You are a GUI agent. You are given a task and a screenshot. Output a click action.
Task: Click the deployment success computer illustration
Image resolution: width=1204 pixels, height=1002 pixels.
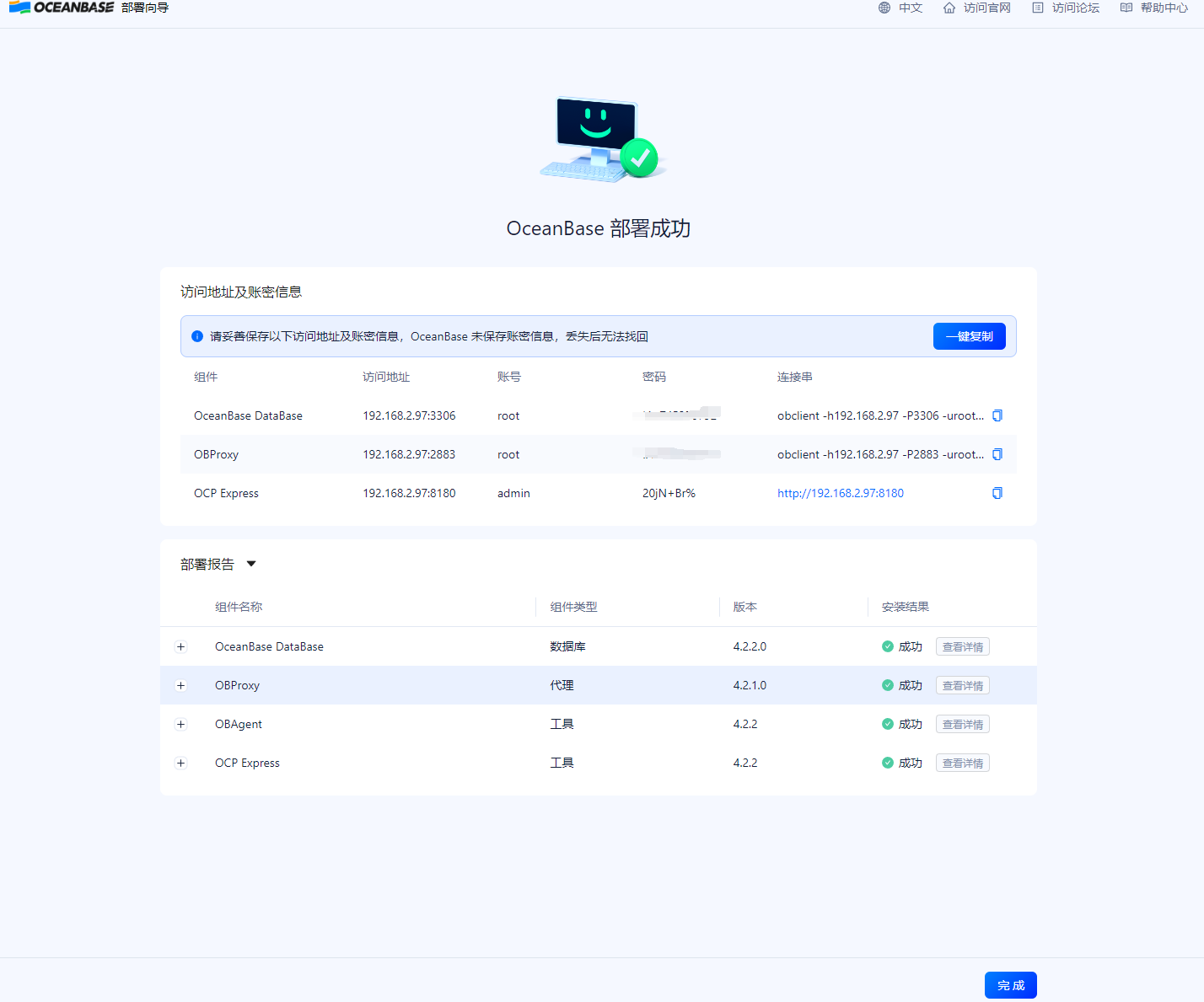[x=602, y=138]
